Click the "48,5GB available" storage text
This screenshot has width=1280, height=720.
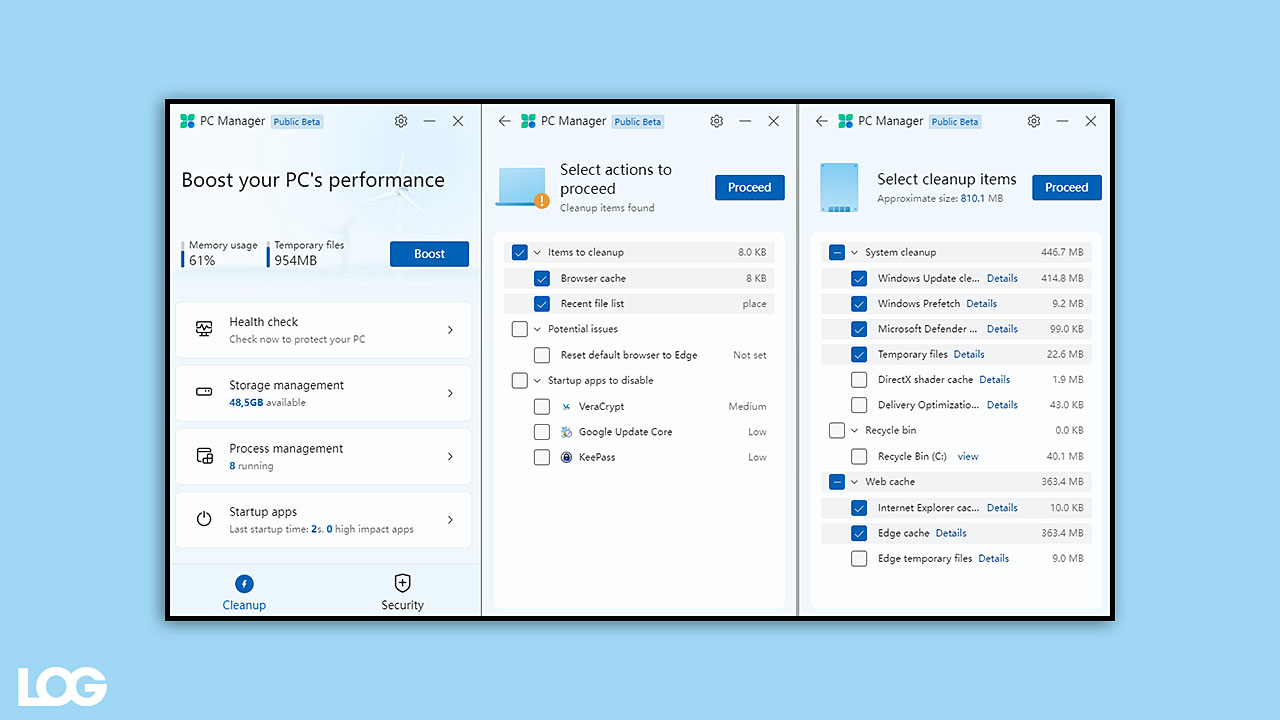[x=268, y=403]
